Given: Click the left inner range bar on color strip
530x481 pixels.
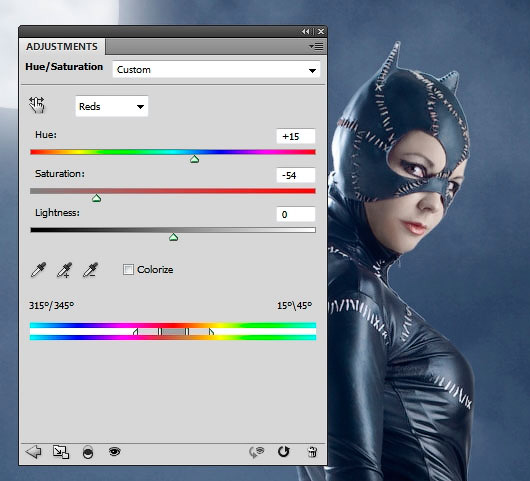Looking at the screenshot, I should pos(160,332).
